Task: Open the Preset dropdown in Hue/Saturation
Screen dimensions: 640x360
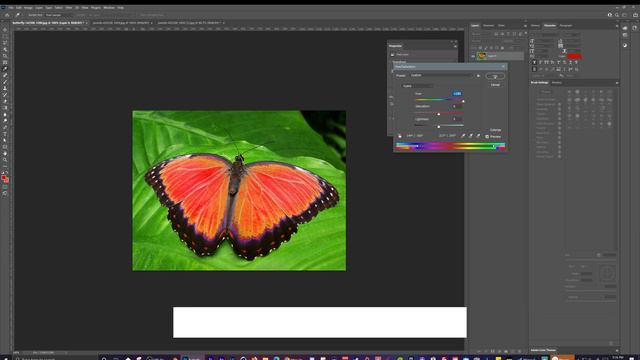Action: tap(441, 76)
